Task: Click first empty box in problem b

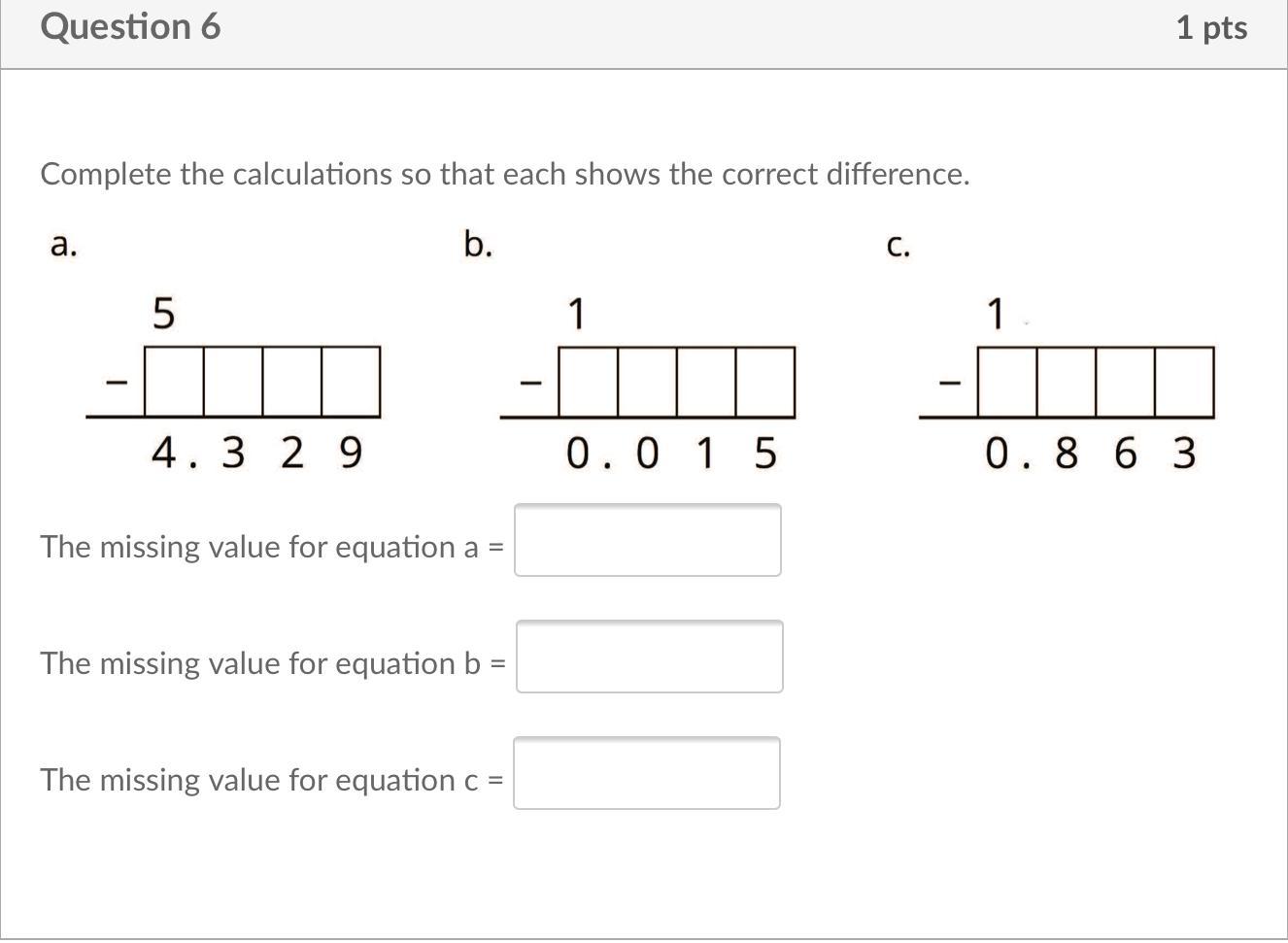Action: tap(589, 382)
